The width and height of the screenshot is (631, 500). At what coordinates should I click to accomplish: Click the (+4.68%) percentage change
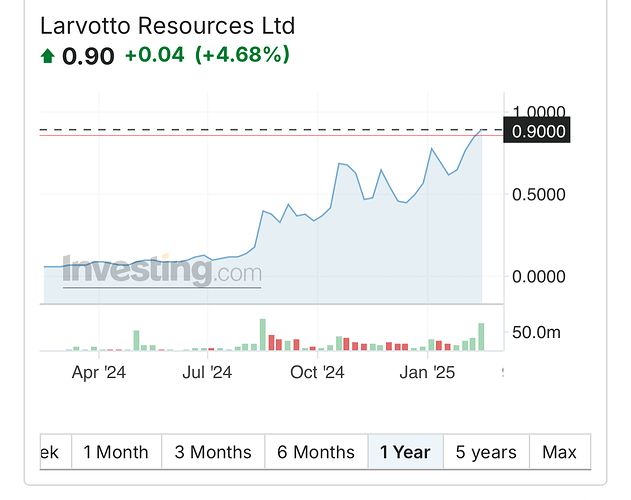(x=242, y=54)
